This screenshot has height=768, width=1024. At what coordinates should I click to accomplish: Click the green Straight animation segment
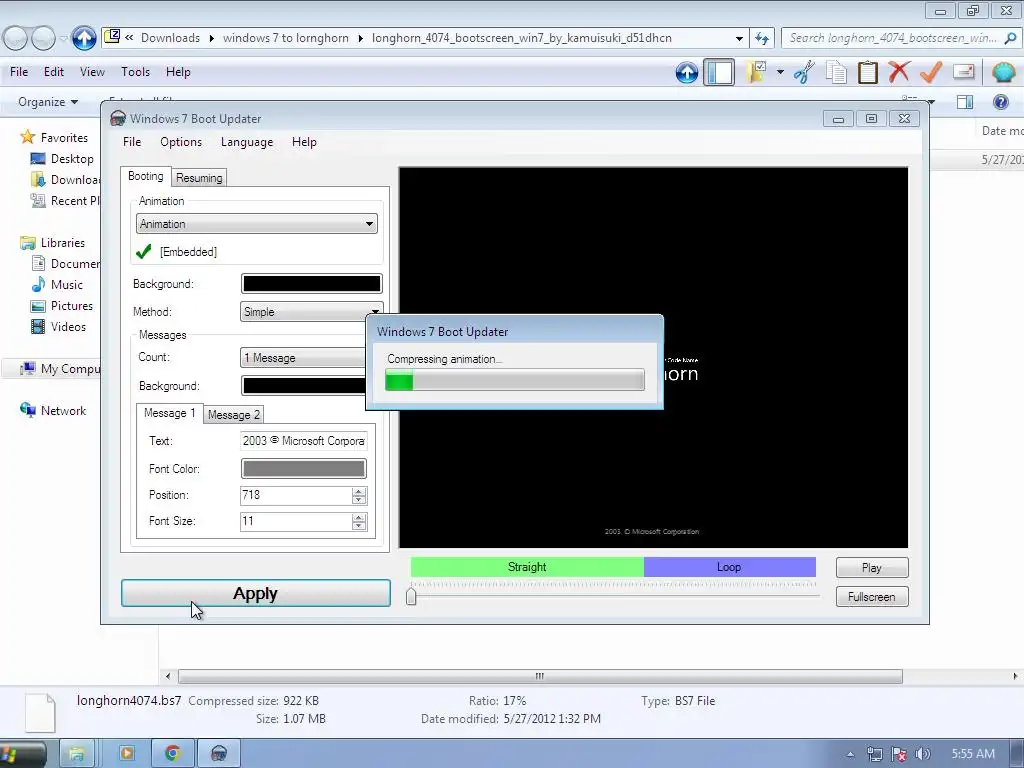pos(527,567)
